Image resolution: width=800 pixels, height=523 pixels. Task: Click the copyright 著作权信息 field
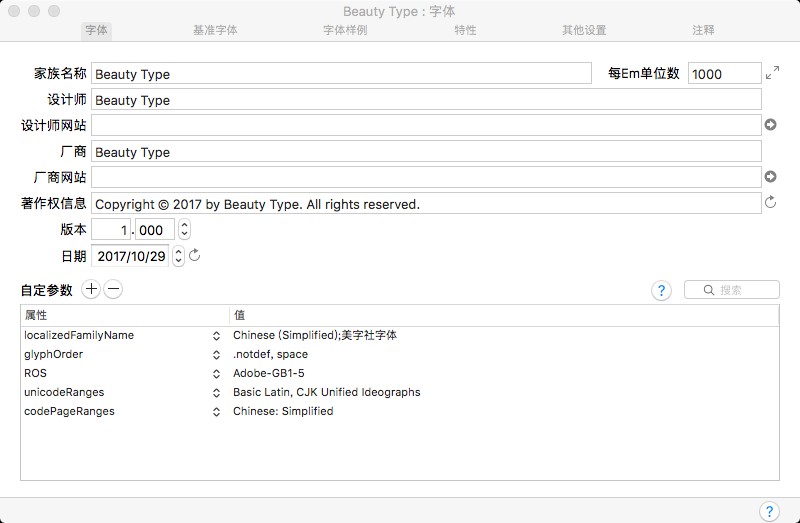coord(427,203)
